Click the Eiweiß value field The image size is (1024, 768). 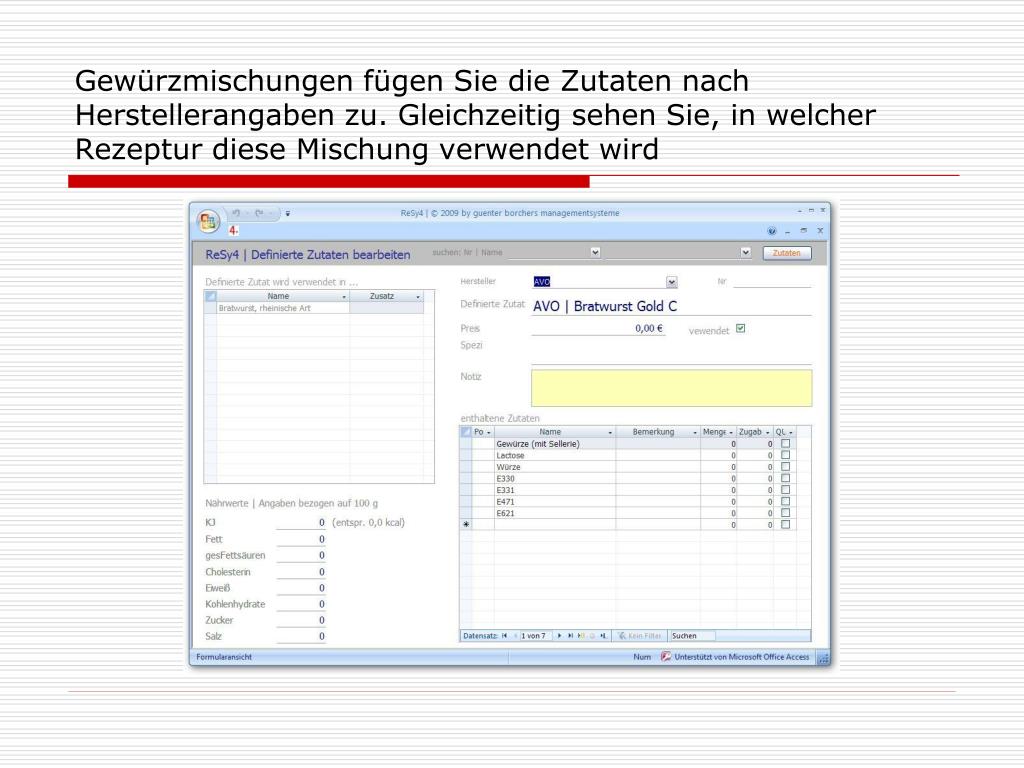(x=300, y=588)
